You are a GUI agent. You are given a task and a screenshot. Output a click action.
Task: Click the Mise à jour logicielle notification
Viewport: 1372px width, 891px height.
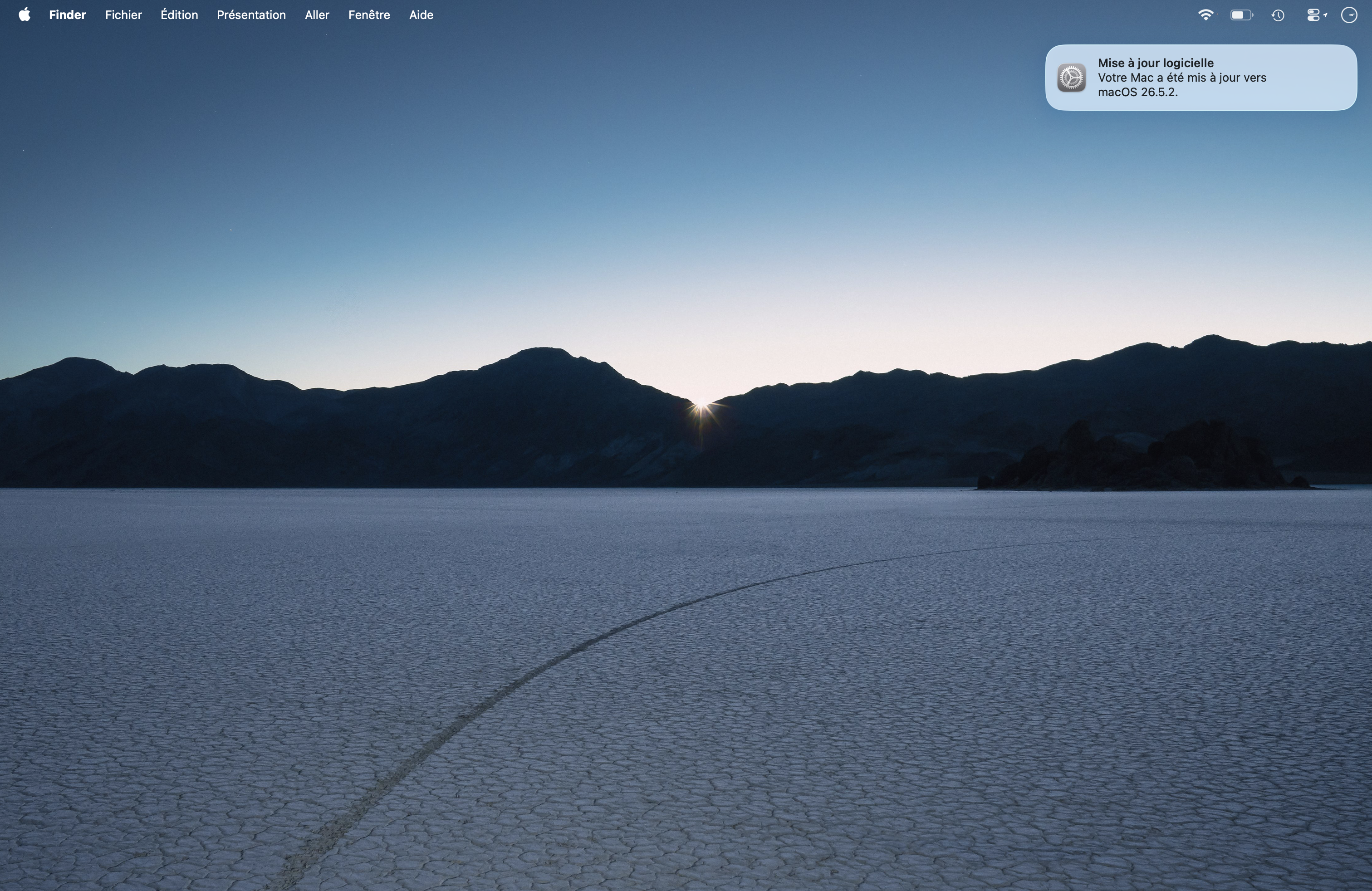(1201, 78)
